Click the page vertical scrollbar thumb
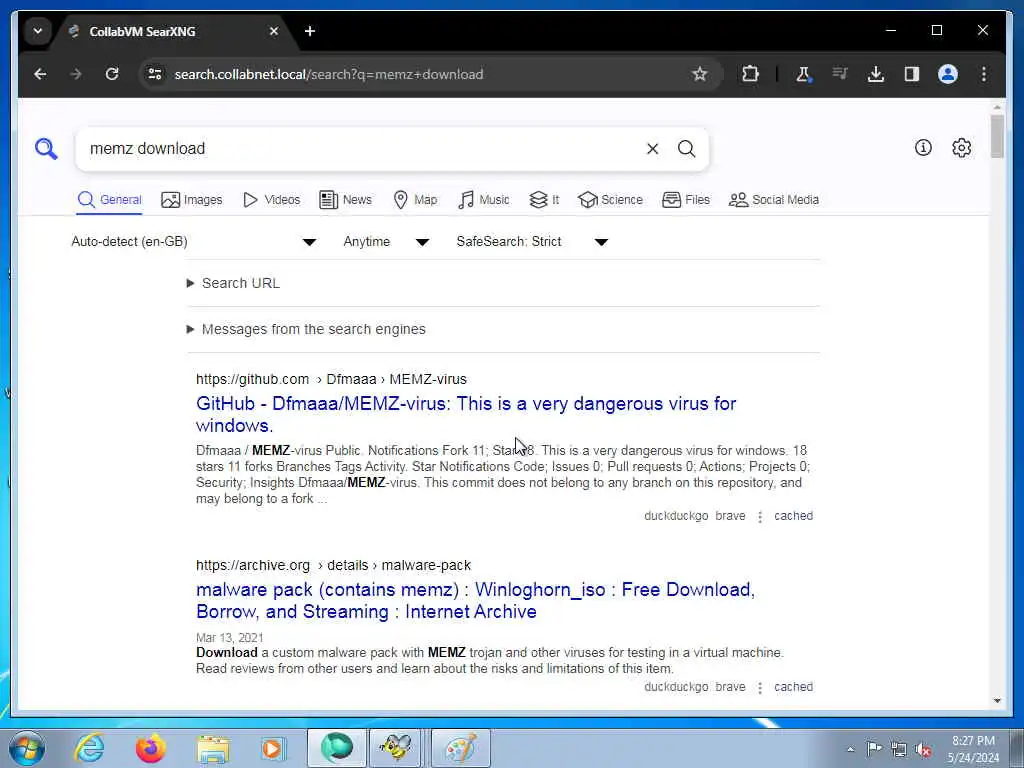Image resolution: width=1024 pixels, height=768 pixels. tap(997, 136)
